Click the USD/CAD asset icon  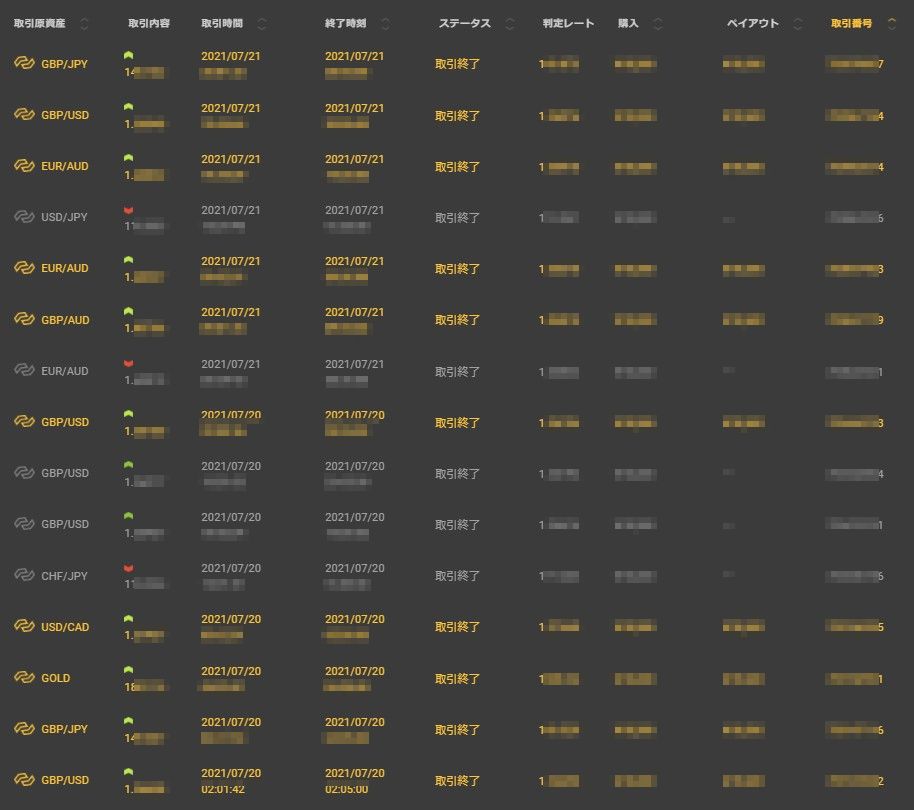pos(24,627)
